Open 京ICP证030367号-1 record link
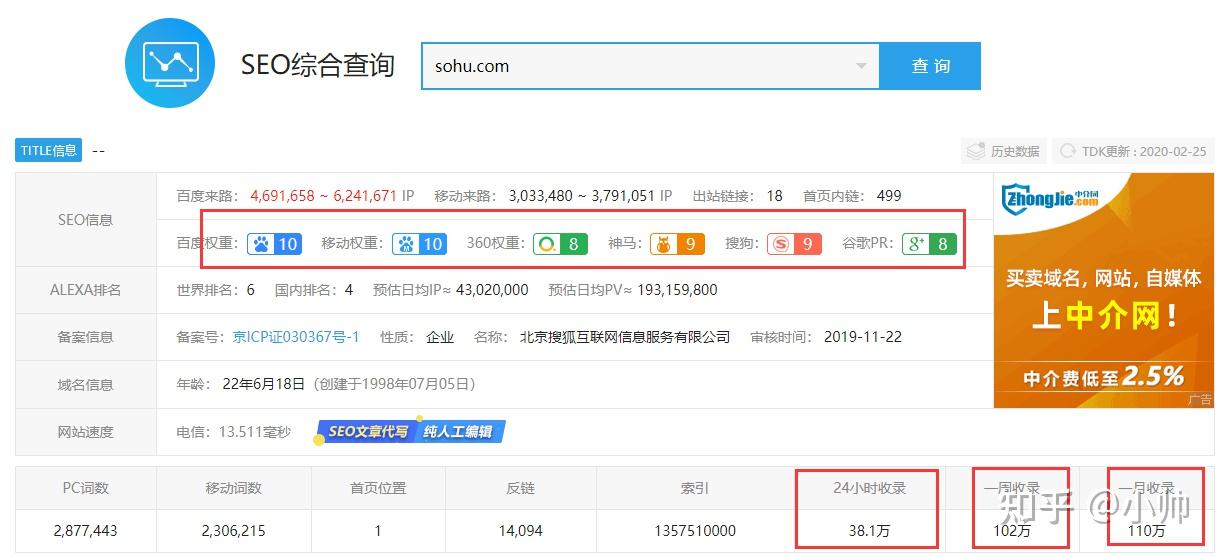 coord(296,337)
